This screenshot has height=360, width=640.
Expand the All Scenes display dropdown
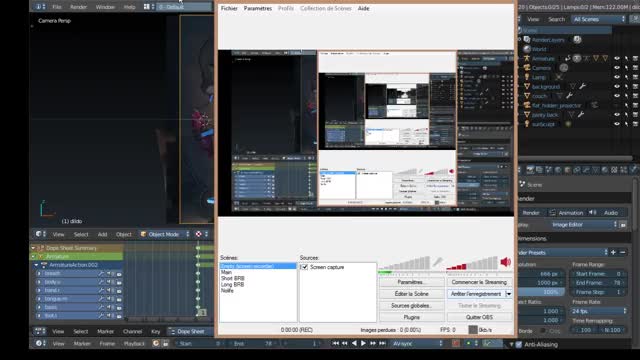[598, 19]
